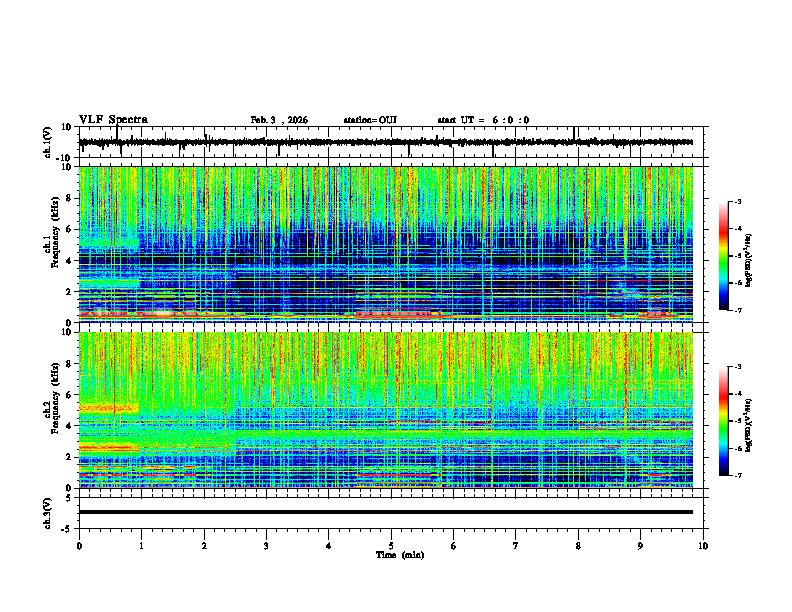
Task: Click the ch.2 colorbar log(PSD) label
Action: 748,425
